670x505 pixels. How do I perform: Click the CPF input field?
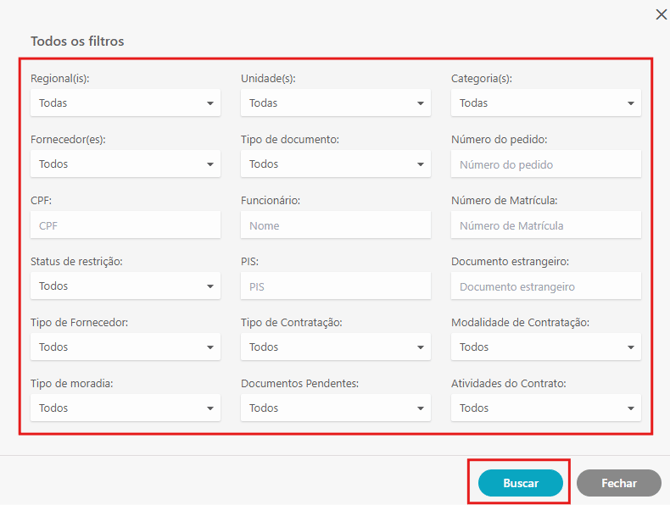[x=125, y=225]
